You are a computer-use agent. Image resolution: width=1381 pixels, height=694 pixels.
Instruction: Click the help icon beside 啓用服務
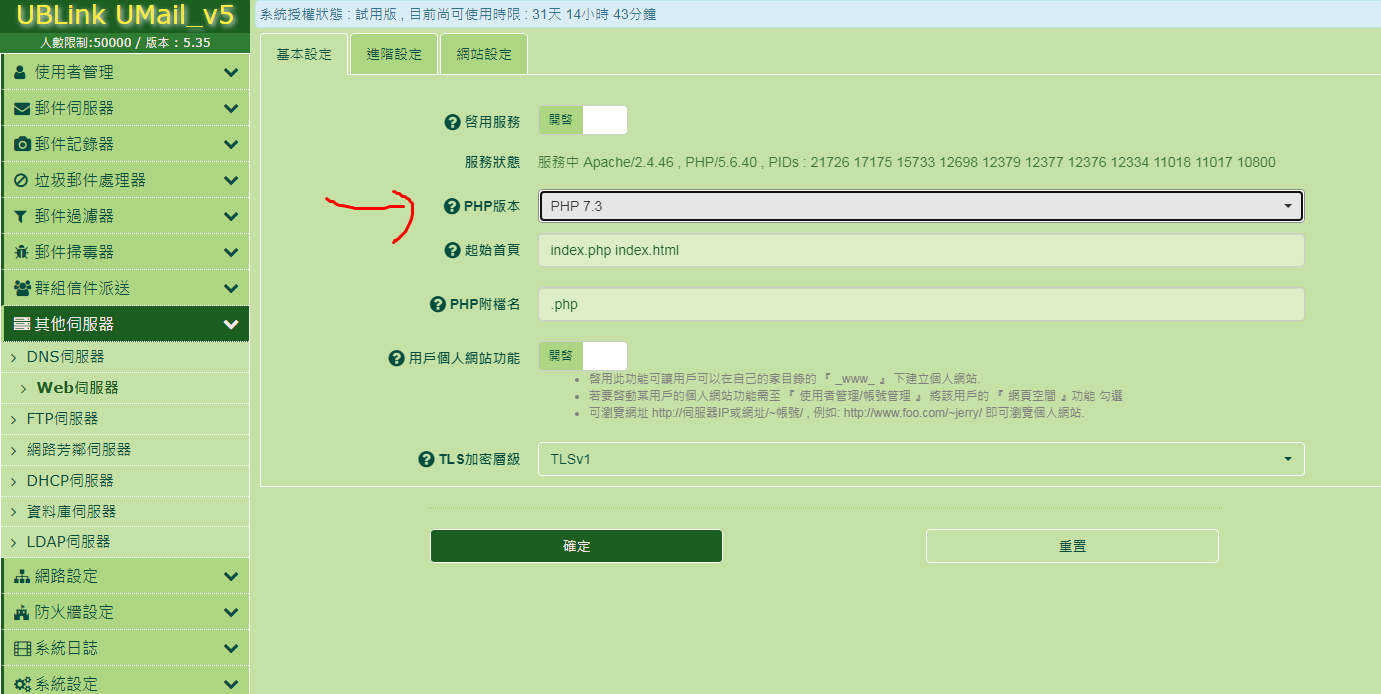(452, 122)
